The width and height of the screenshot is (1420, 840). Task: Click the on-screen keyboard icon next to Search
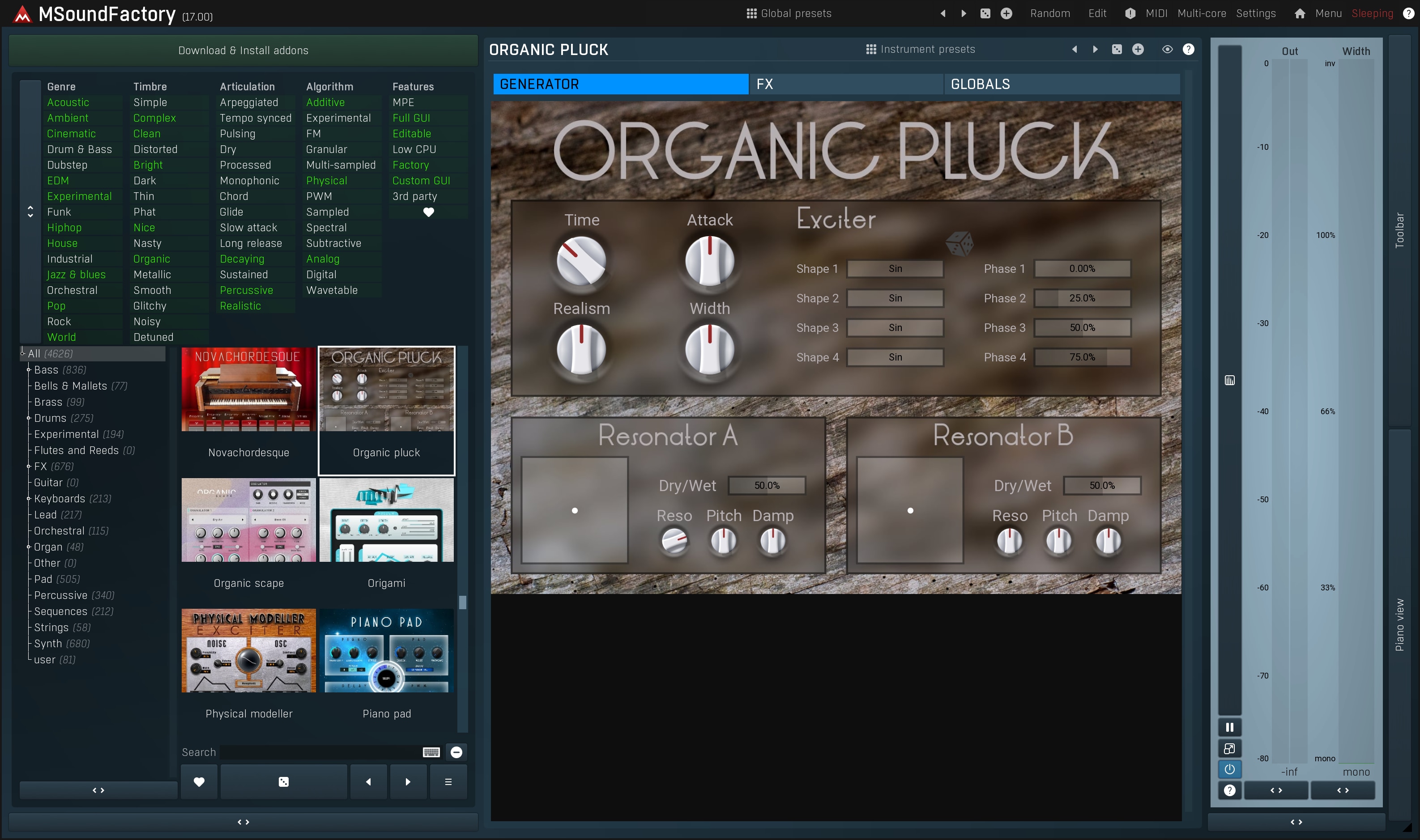[x=431, y=752]
